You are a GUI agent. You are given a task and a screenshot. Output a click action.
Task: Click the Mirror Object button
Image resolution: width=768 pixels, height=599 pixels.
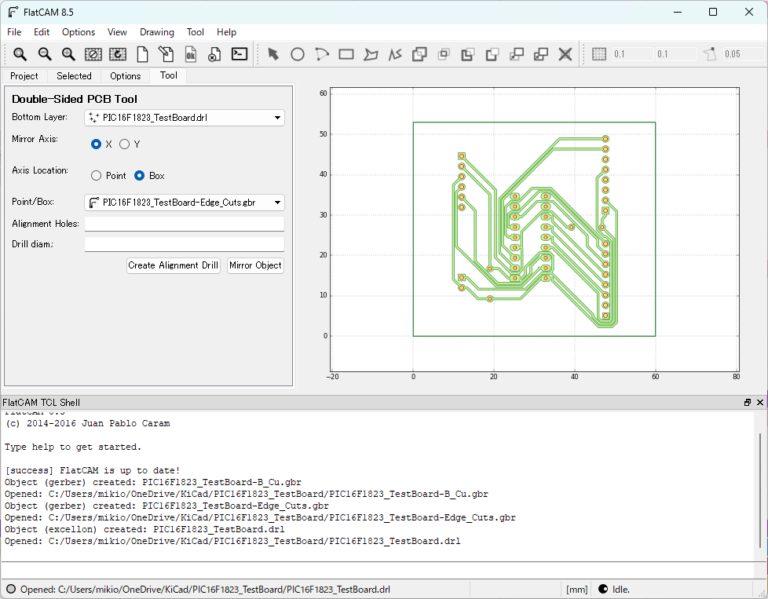(x=255, y=265)
